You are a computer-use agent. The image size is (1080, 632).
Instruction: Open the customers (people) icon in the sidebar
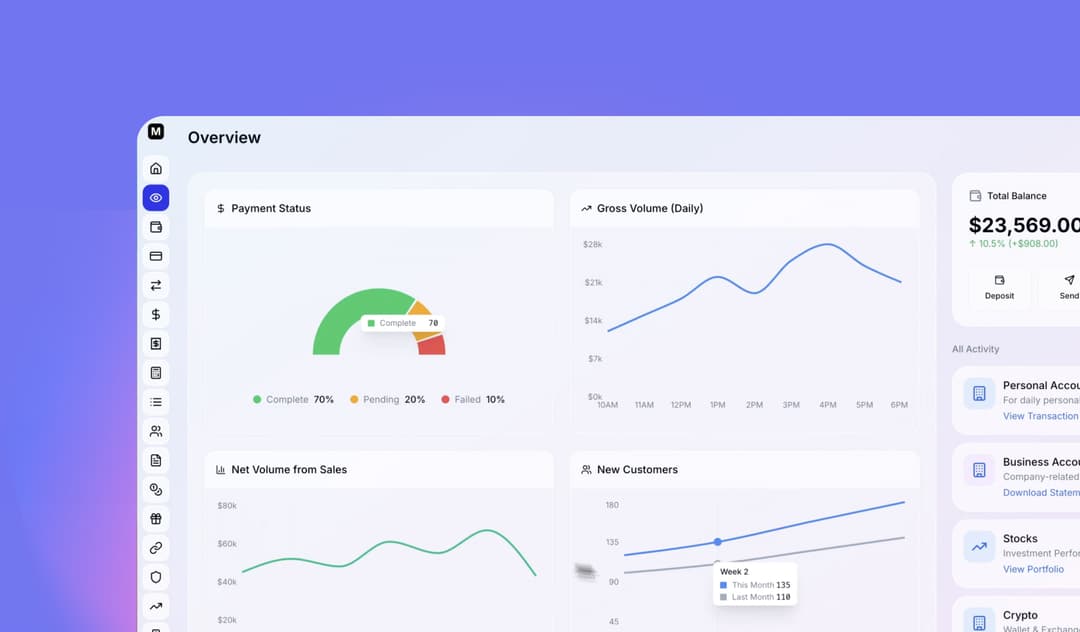point(155,431)
